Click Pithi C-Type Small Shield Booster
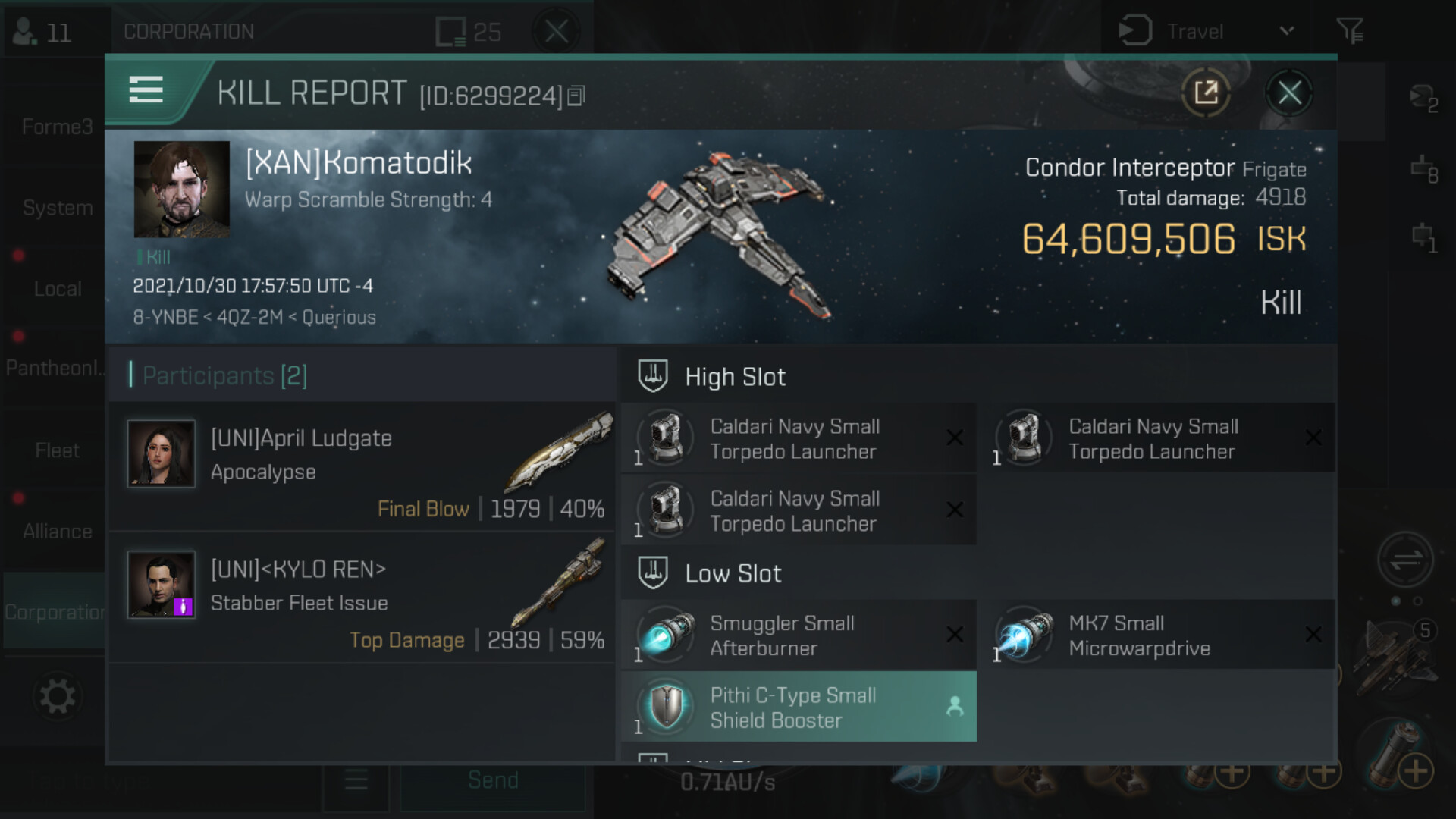This screenshot has width=1456, height=819. click(x=799, y=707)
